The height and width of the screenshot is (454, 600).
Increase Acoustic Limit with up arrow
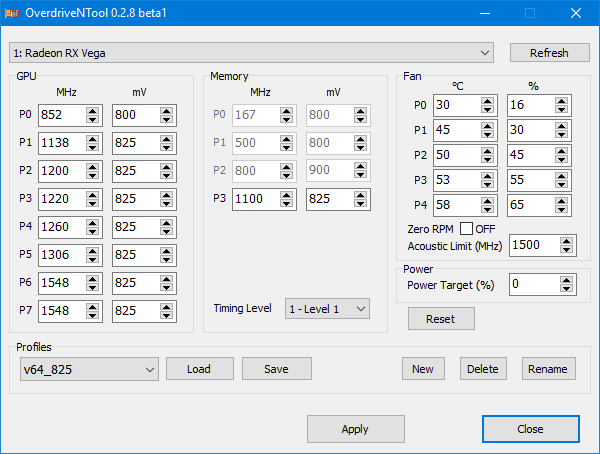(x=566, y=242)
